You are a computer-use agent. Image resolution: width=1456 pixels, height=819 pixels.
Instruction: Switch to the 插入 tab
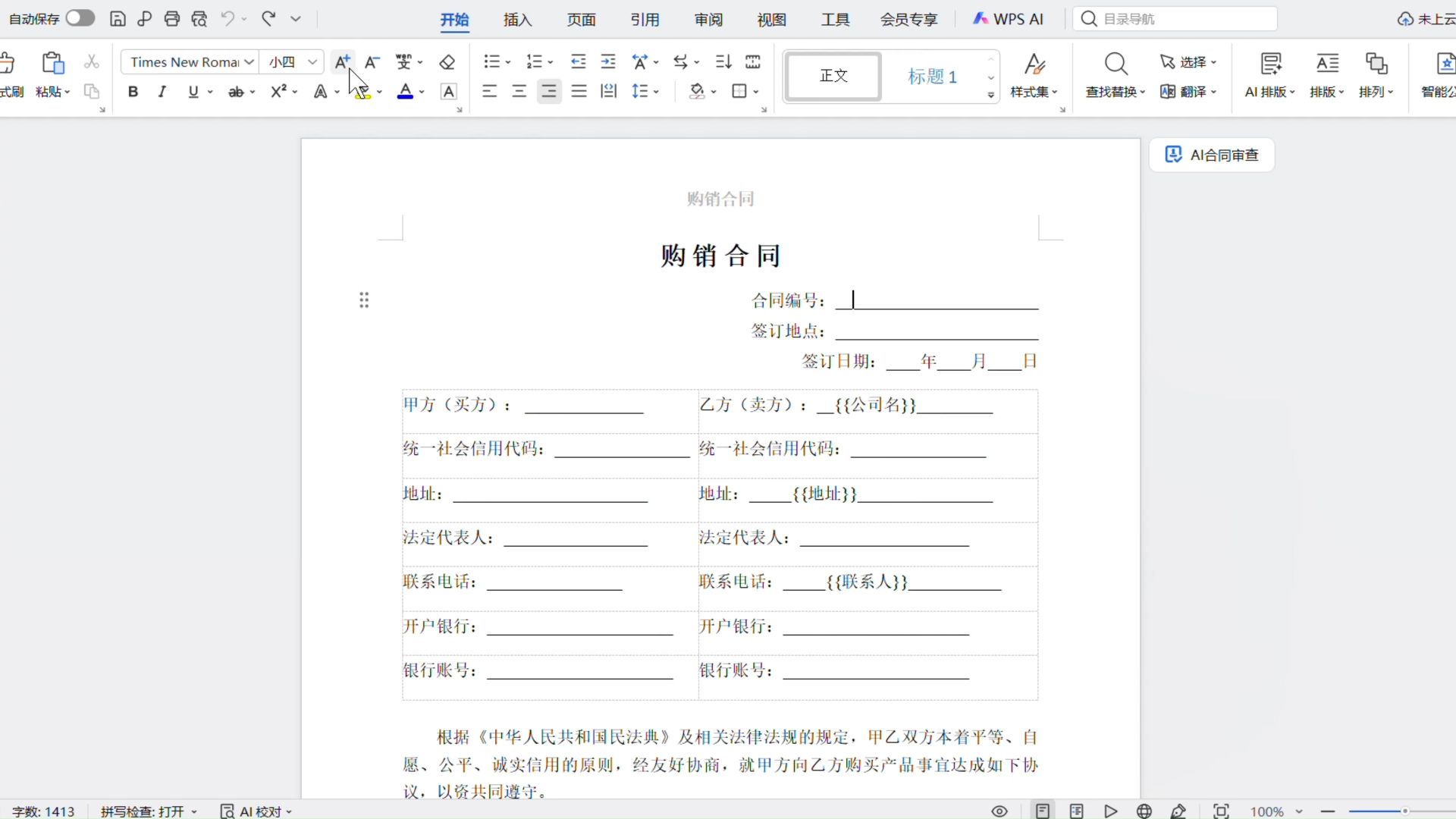518,20
